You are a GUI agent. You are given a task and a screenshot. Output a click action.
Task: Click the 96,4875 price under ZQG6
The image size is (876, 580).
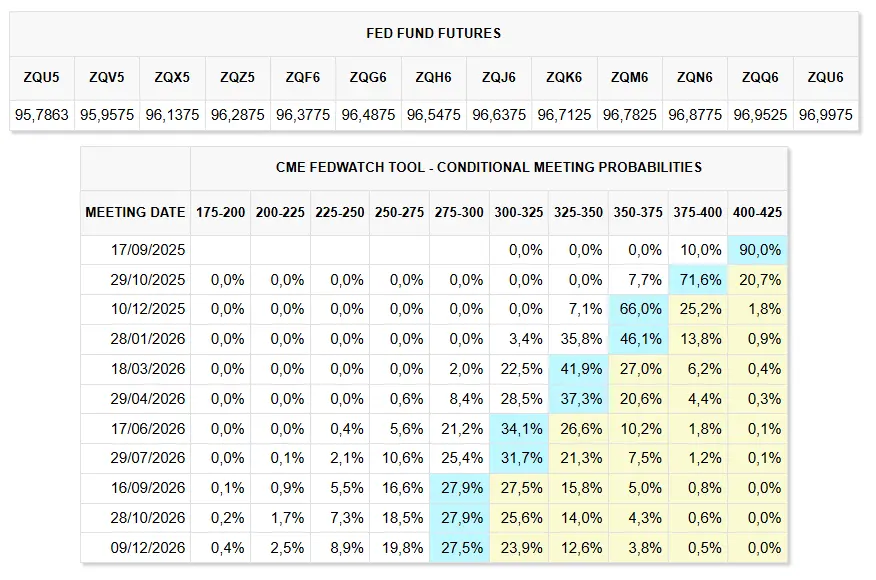click(369, 115)
